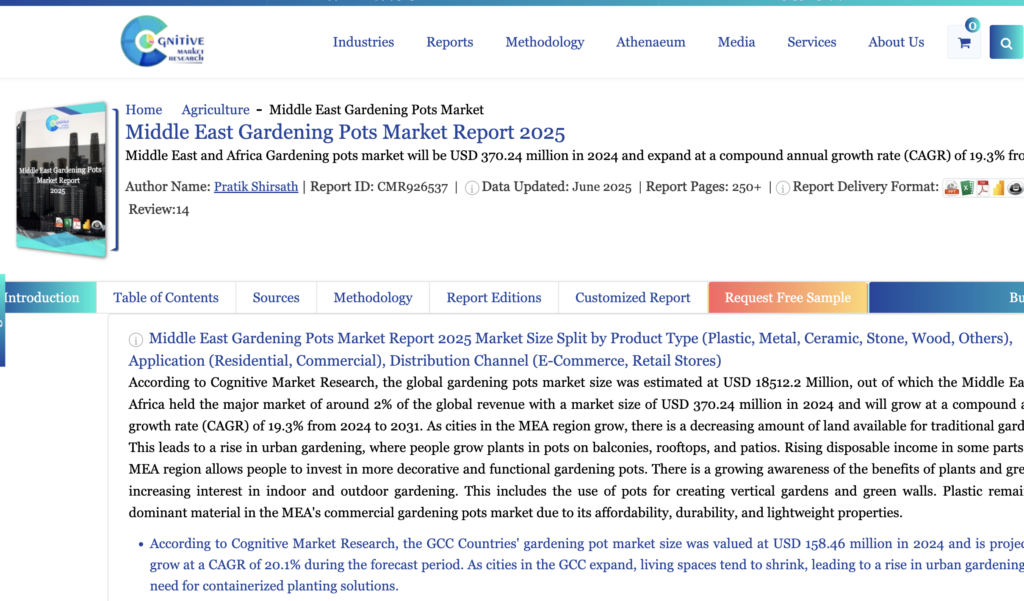
Task: Click the Data Updated: June 2025 text
Action: (x=556, y=187)
